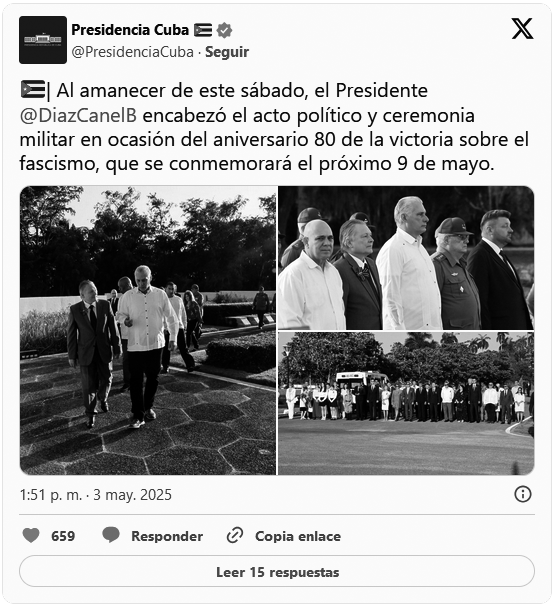555x608 pixels.
Task: Click the chain link copy icon
Action: 235,535
